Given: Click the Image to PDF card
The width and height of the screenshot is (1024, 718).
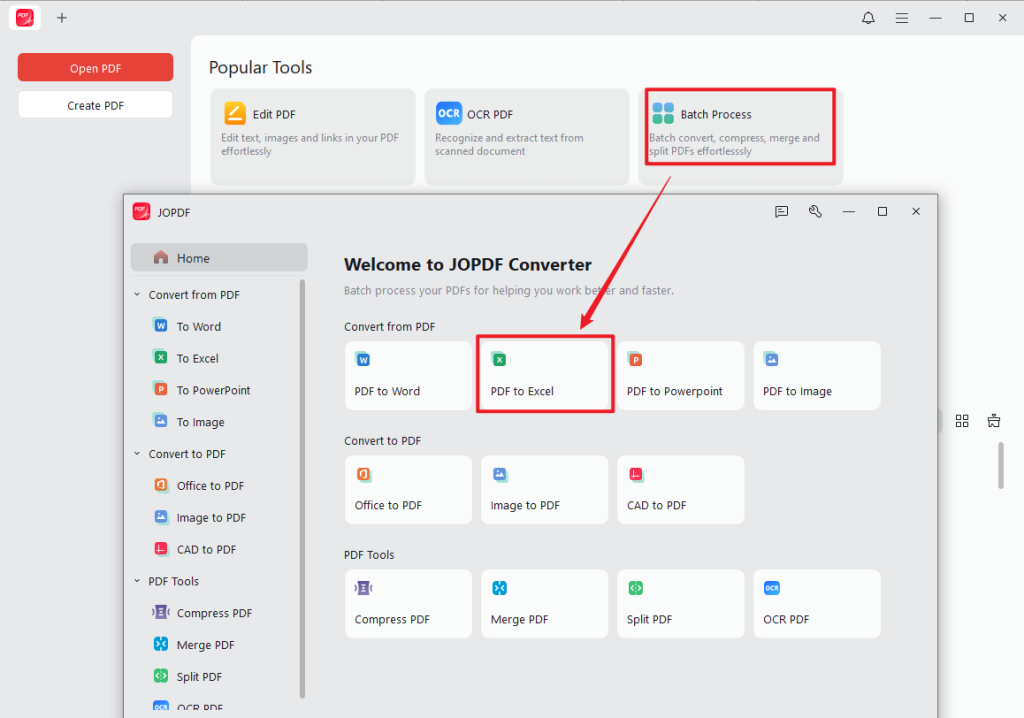Looking at the screenshot, I should 545,490.
